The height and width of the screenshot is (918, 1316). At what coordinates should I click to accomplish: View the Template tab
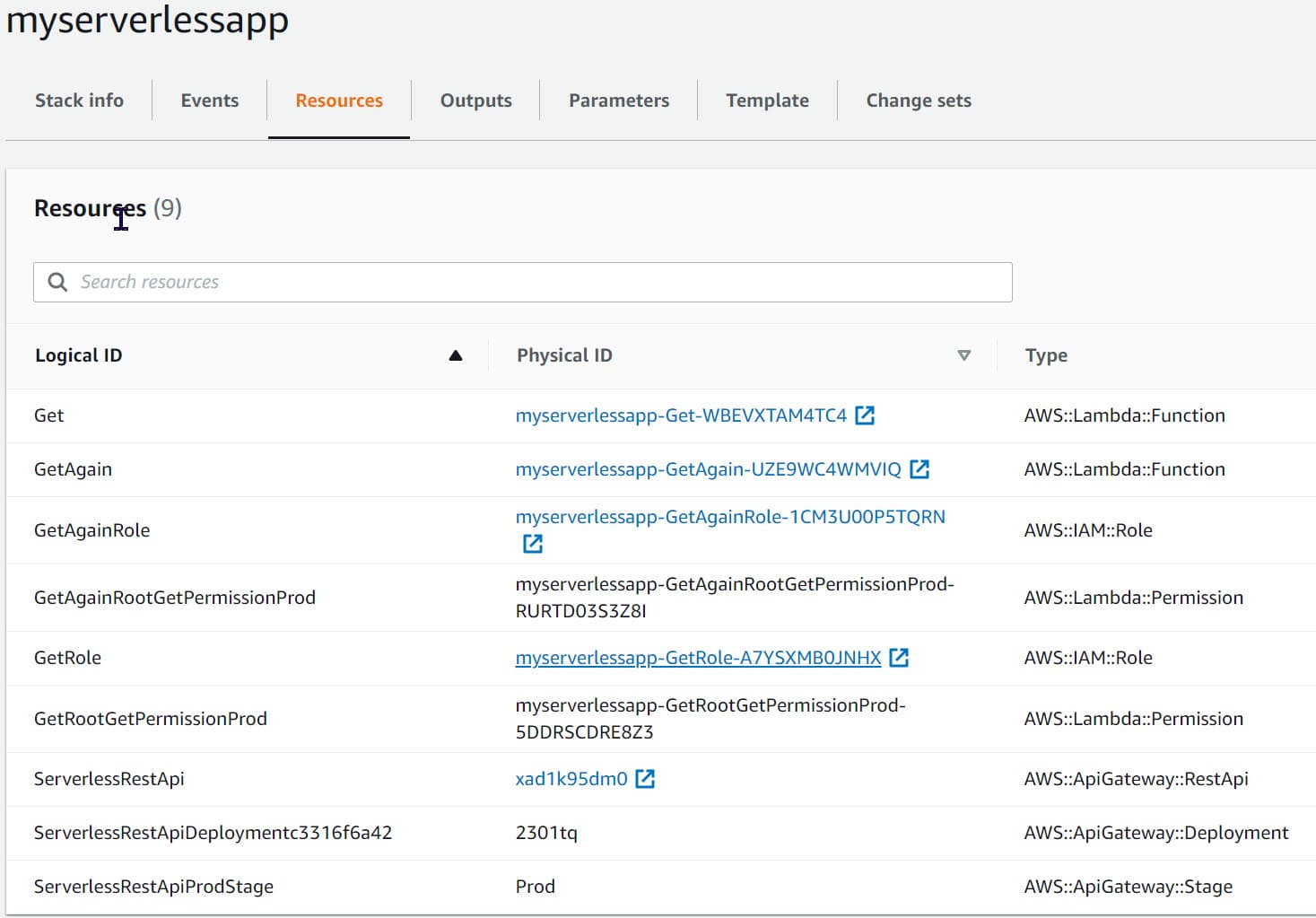pos(768,101)
